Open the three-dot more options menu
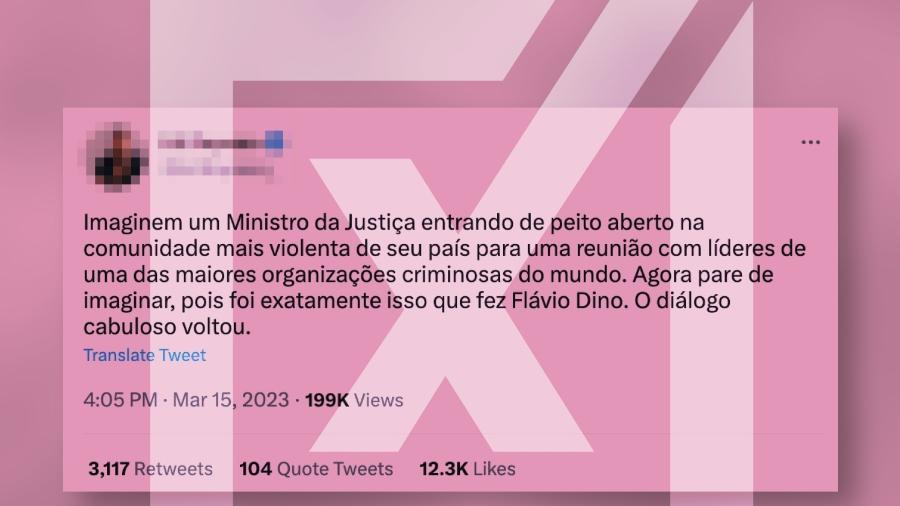 (x=810, y=142)
